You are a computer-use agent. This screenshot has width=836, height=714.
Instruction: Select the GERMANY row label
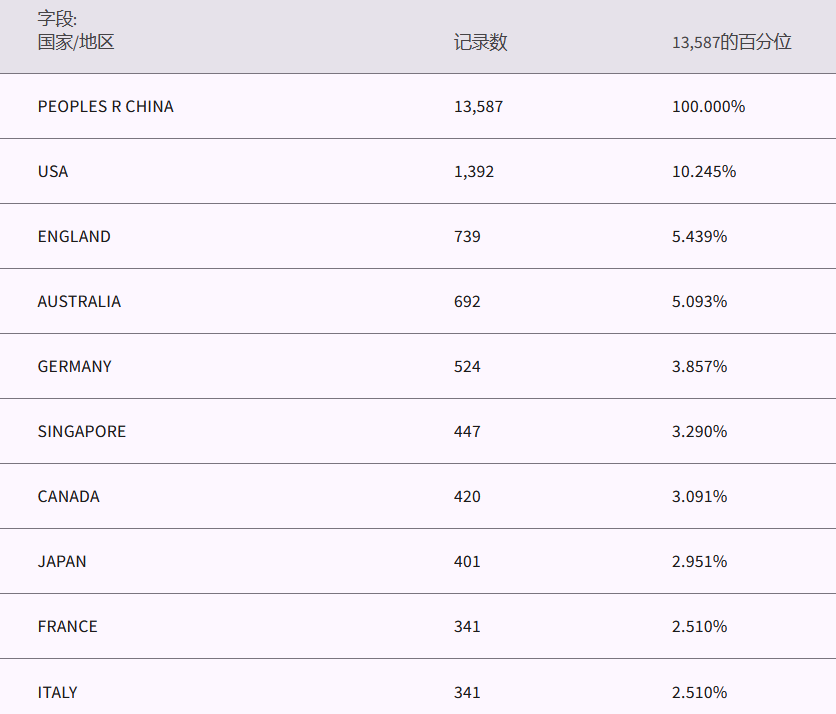(75, 366)
